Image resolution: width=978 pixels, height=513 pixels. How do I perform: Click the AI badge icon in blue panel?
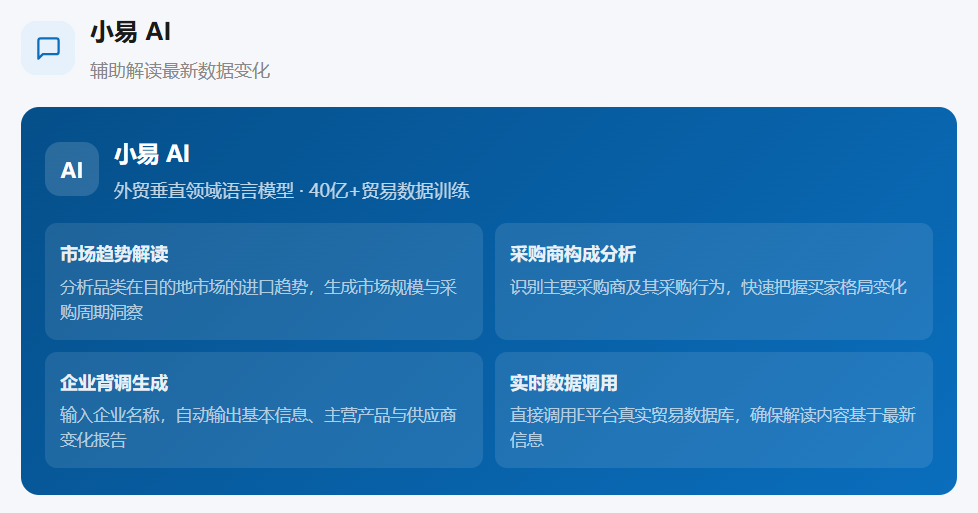pyautogui.click(x=72, y=169)
